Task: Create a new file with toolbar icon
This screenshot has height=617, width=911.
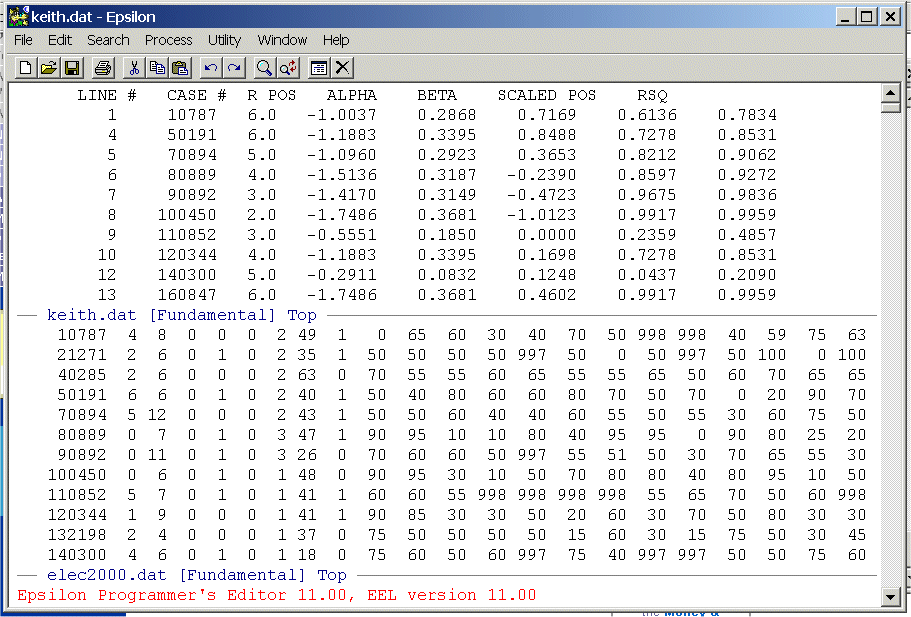Action: pyautogui.click(x=25, y=68)
